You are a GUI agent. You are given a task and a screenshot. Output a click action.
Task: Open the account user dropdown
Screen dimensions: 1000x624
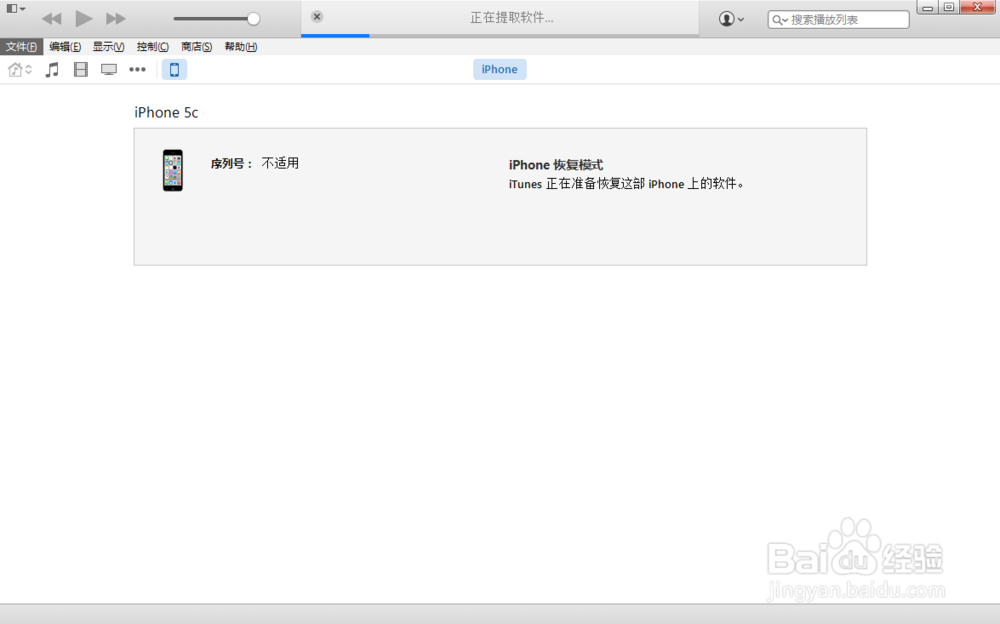coord(731,19)
